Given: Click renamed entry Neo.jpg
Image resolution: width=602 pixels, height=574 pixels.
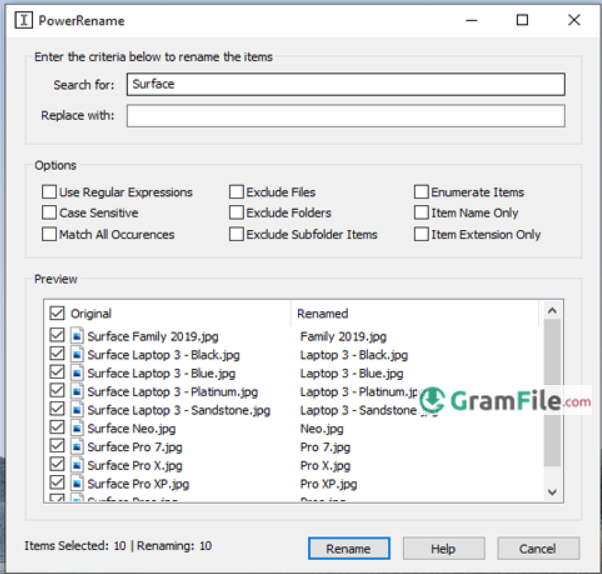Looking at the screenshot, I should tap(322, 428).
